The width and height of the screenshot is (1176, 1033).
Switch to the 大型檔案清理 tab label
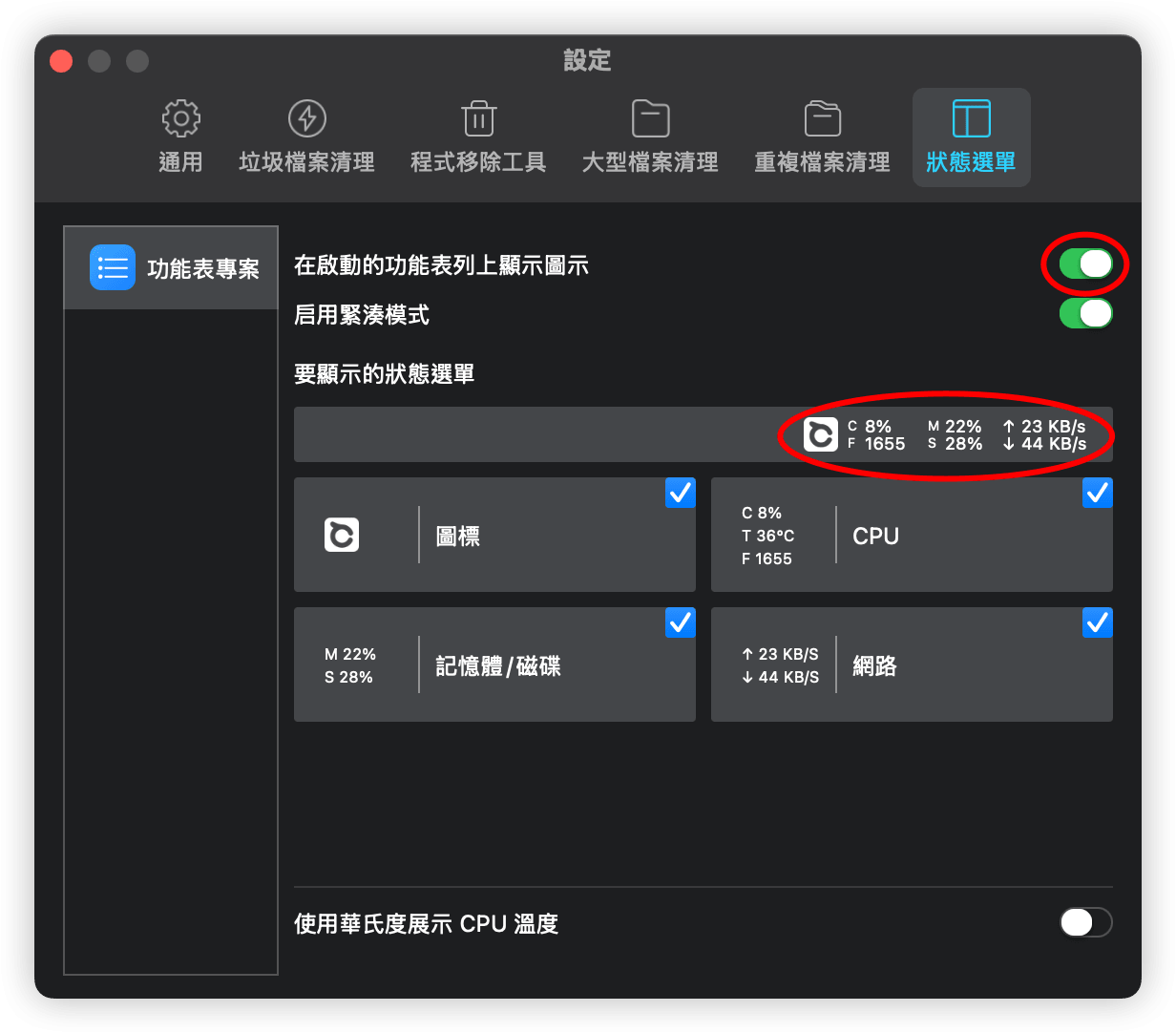650,162
